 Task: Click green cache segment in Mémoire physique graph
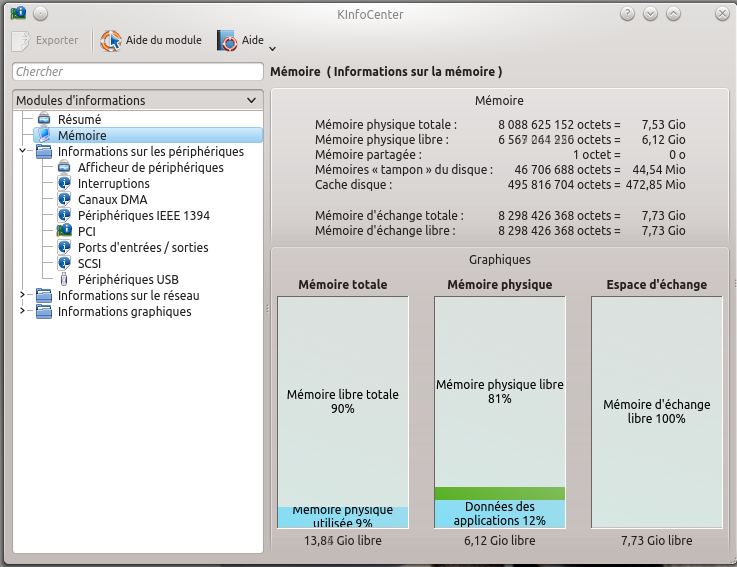(500, 493)
